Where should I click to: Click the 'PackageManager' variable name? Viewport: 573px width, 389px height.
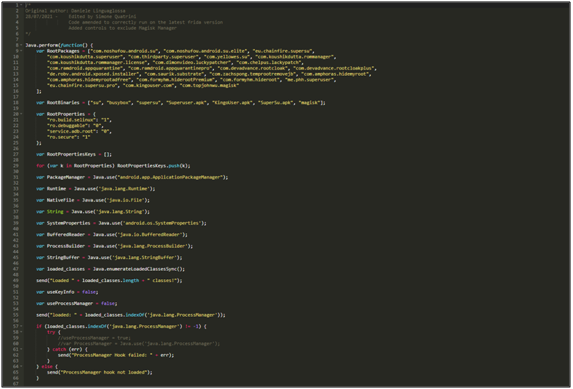66,177
